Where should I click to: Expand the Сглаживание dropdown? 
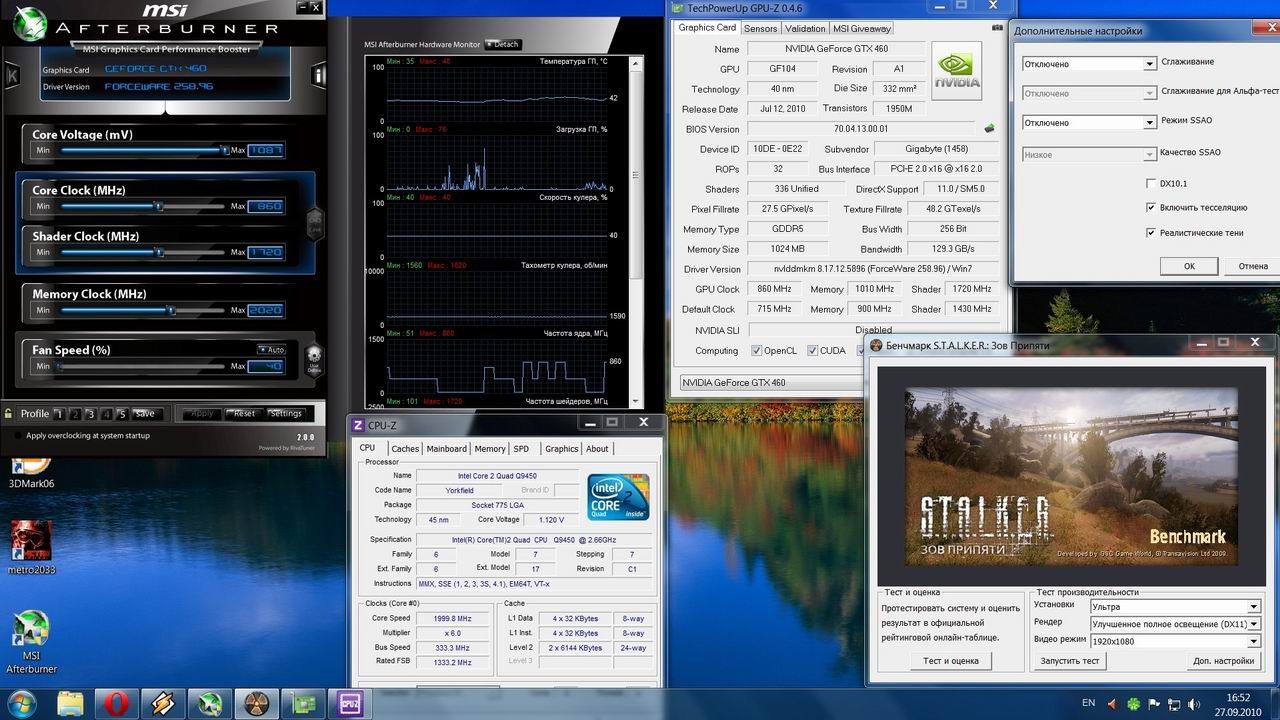click(x=1149, y=64)
